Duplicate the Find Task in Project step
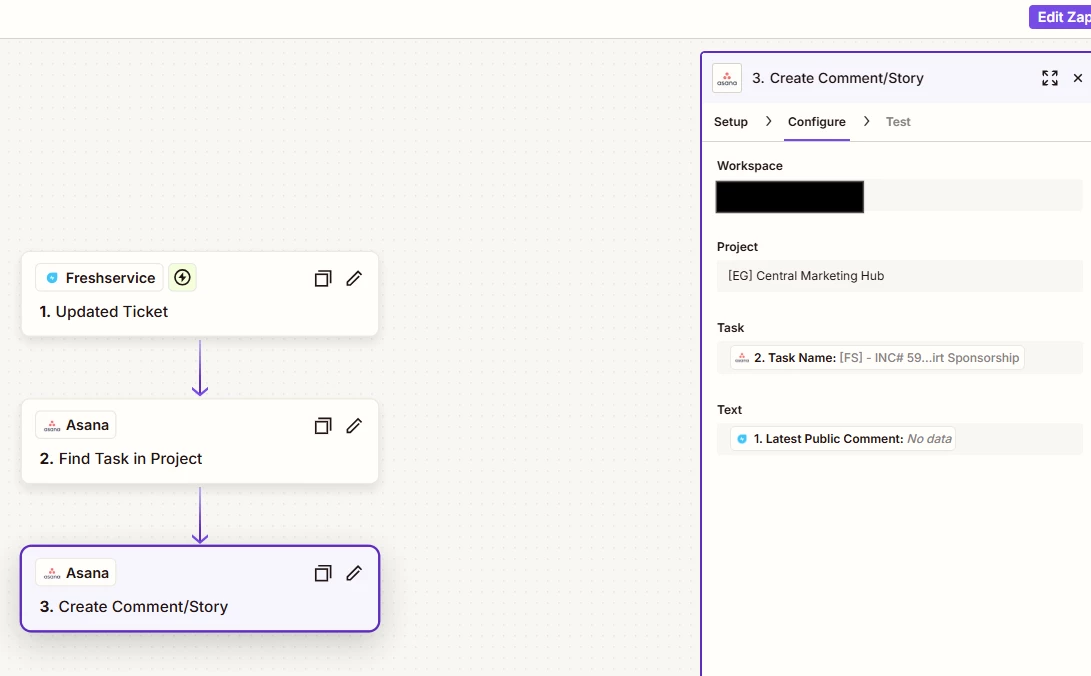 [323, 426]
